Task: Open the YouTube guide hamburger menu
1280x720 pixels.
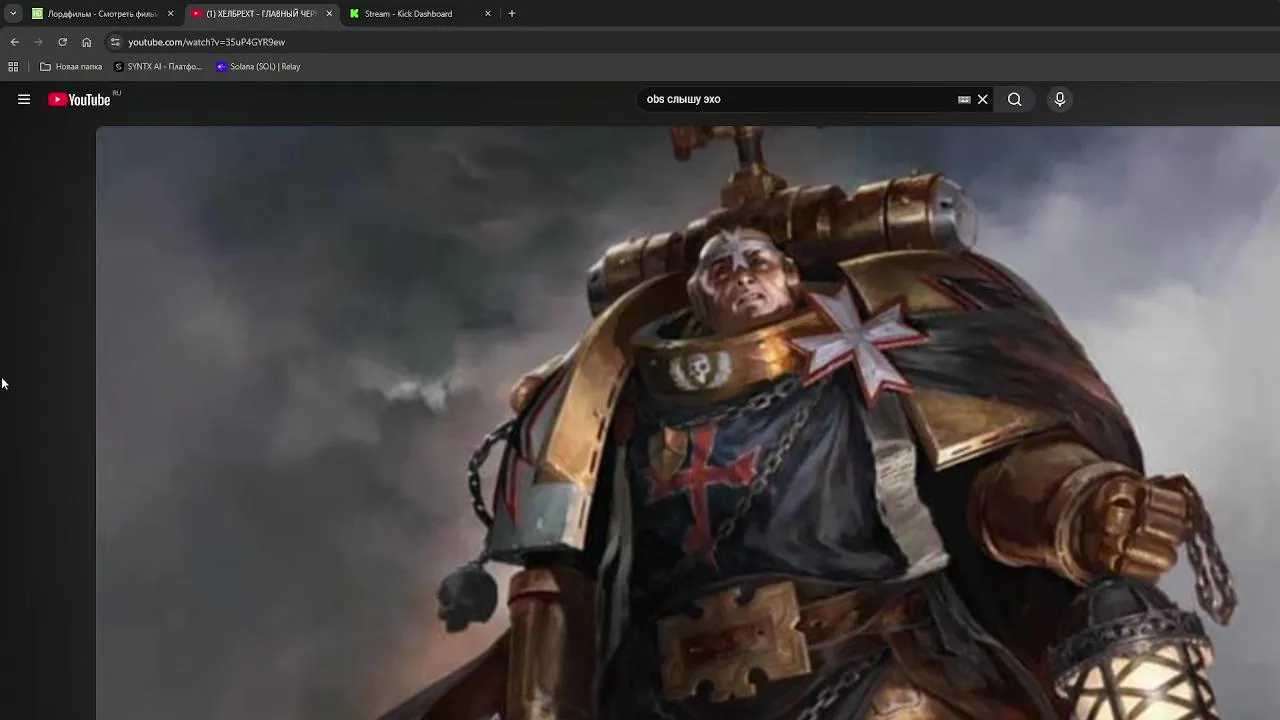Action: pyautogui.click(x=24, y=99)
